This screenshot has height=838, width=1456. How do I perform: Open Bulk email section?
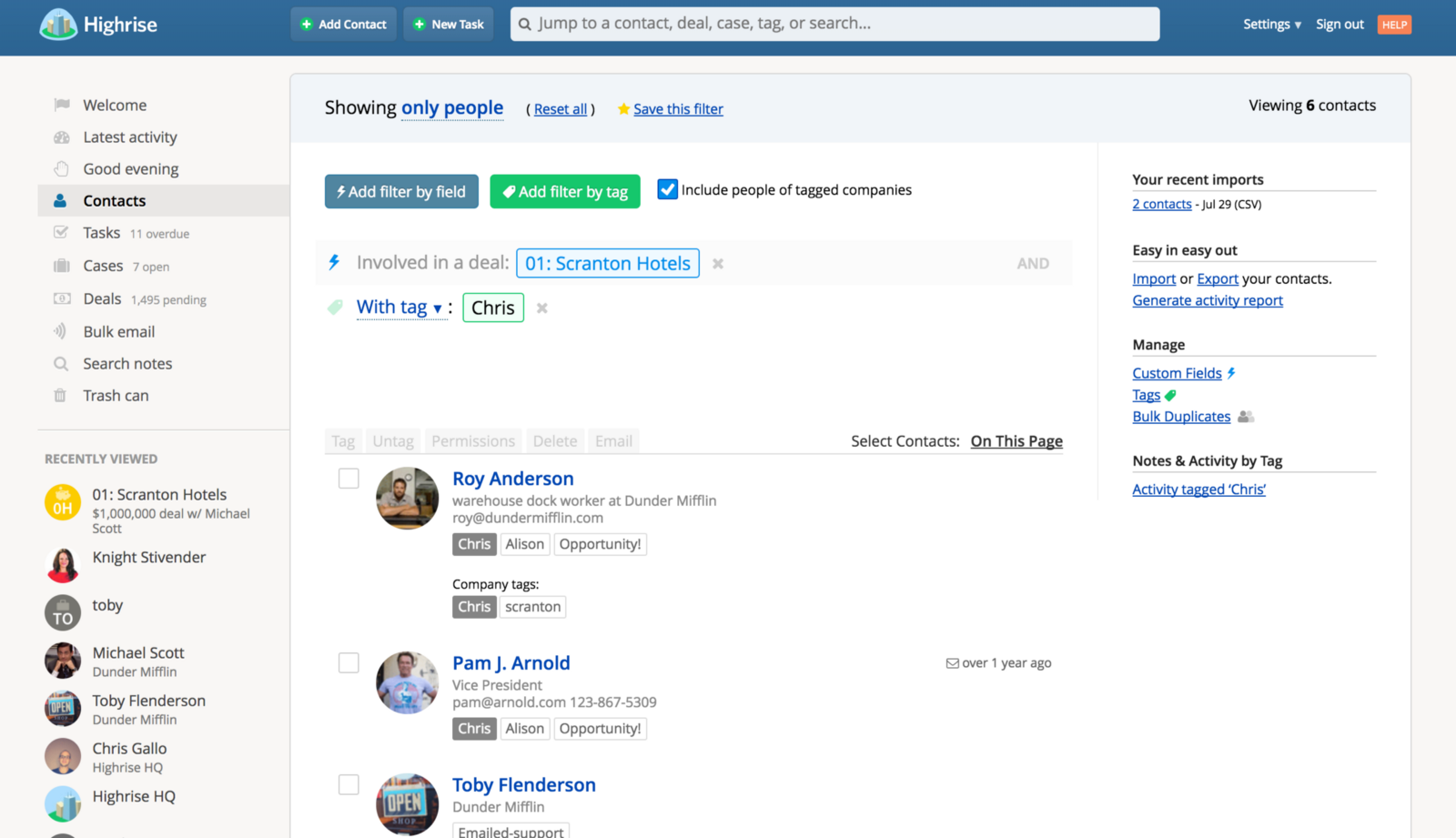coord(119,332)
